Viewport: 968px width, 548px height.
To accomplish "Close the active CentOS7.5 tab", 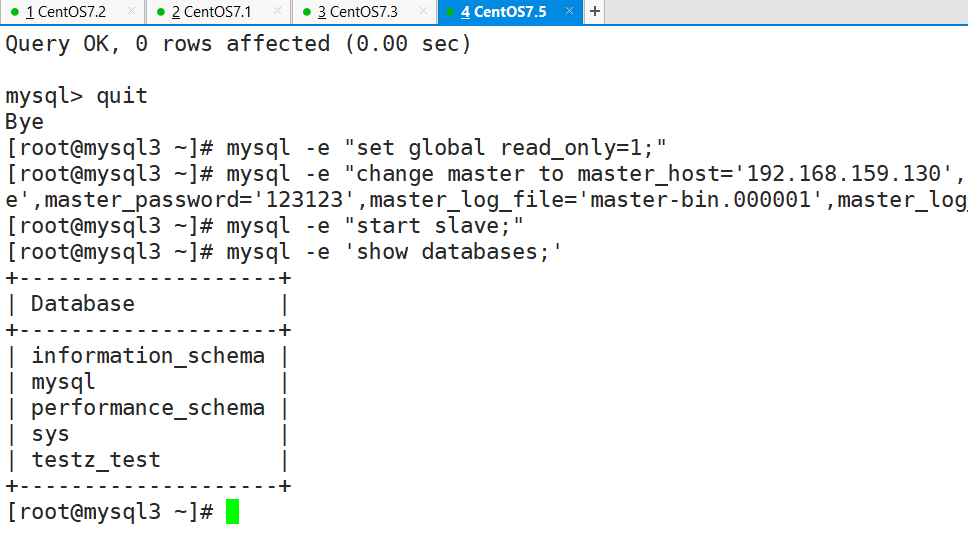I will 570,12.
